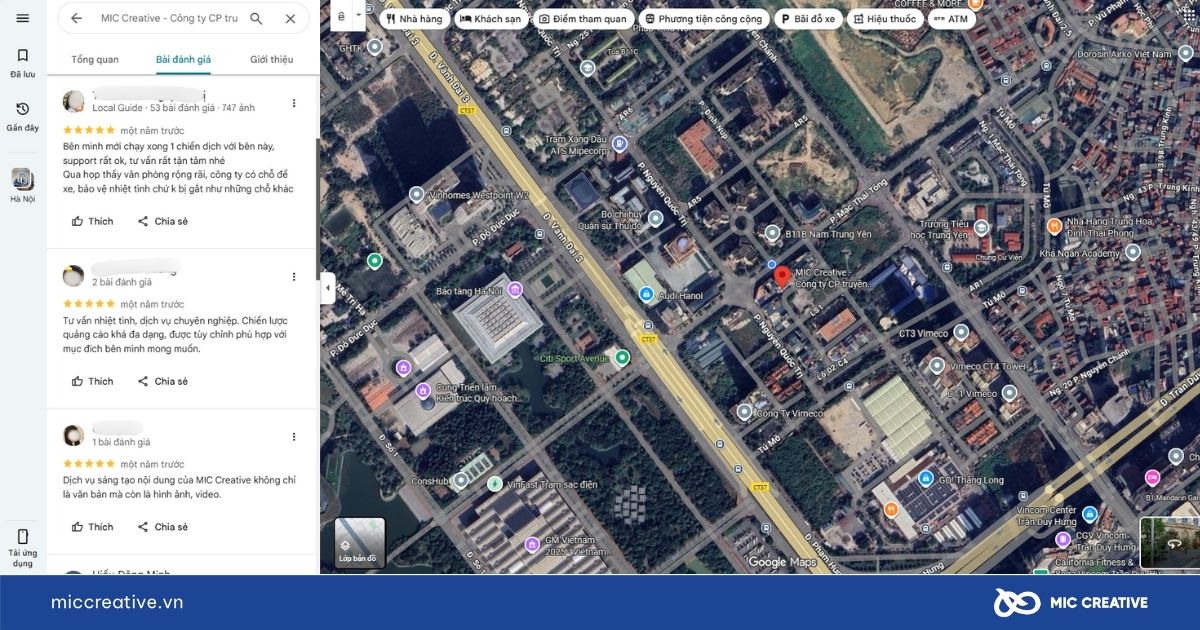
Task: Click avatar of reviewer with 2 bài đánh giá
Action: pos(73,276)
